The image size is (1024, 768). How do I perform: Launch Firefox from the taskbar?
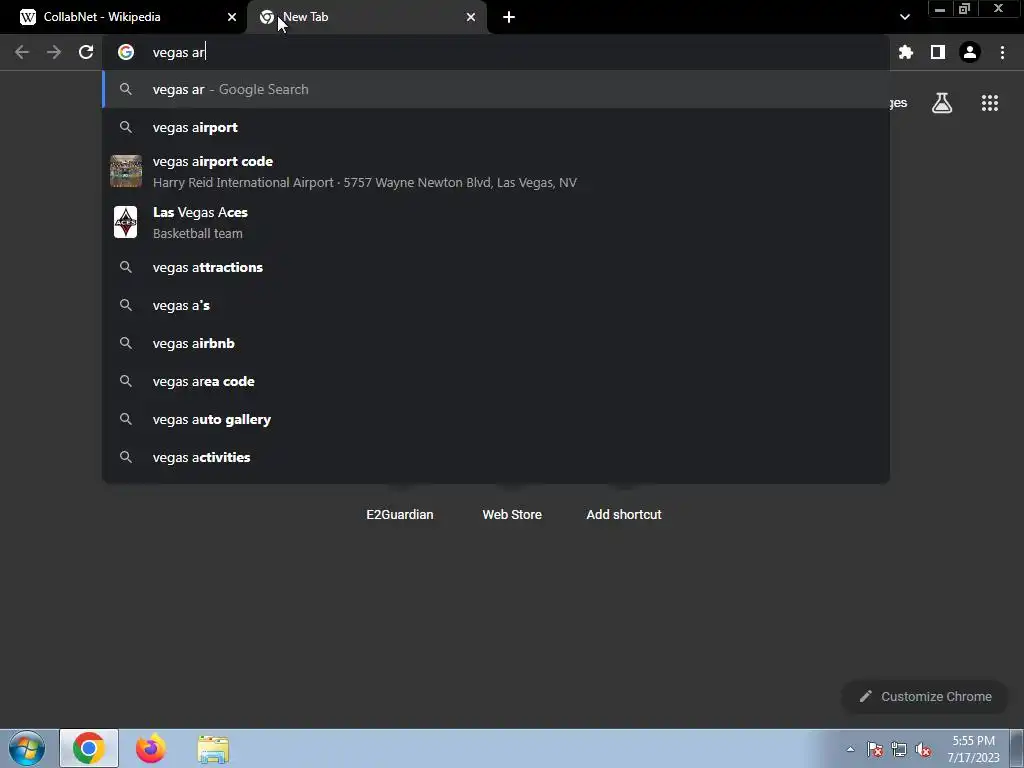tap(150, 748)
